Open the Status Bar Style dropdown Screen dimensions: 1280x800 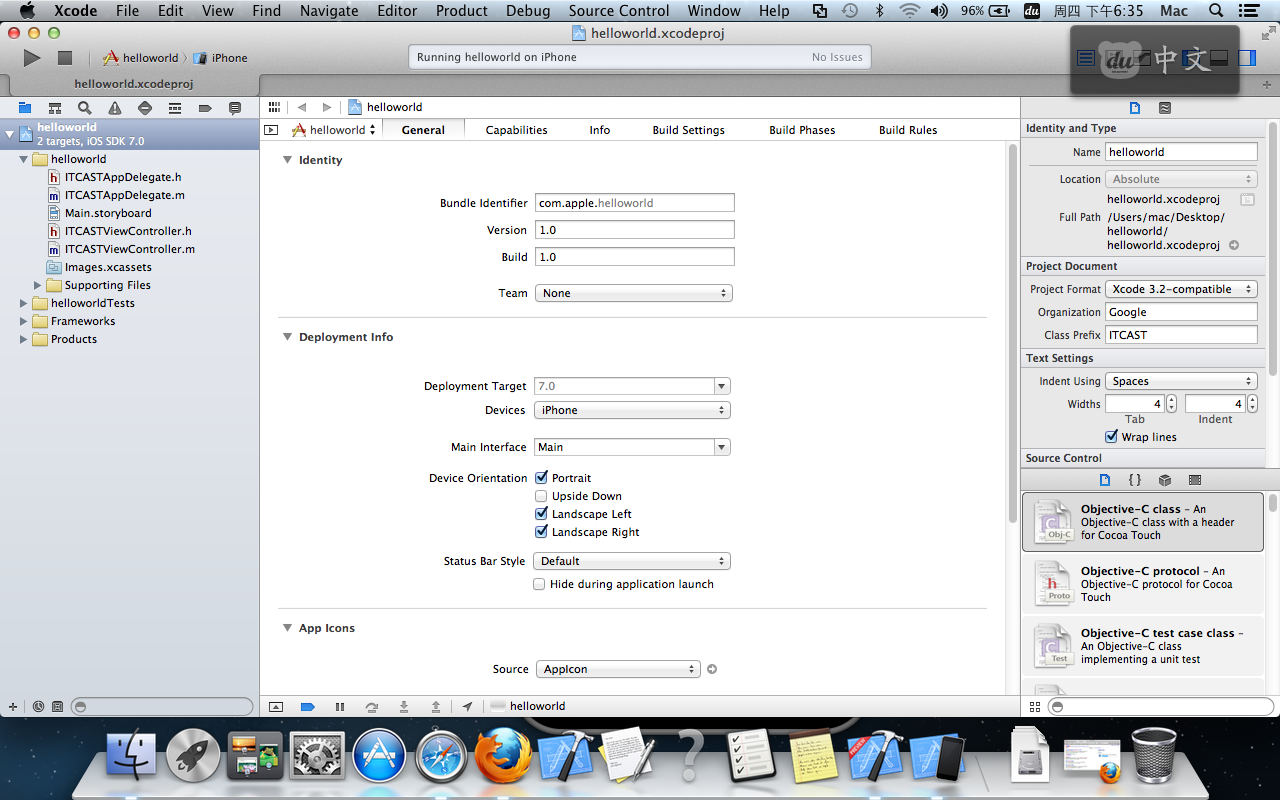tap(632, 561)
